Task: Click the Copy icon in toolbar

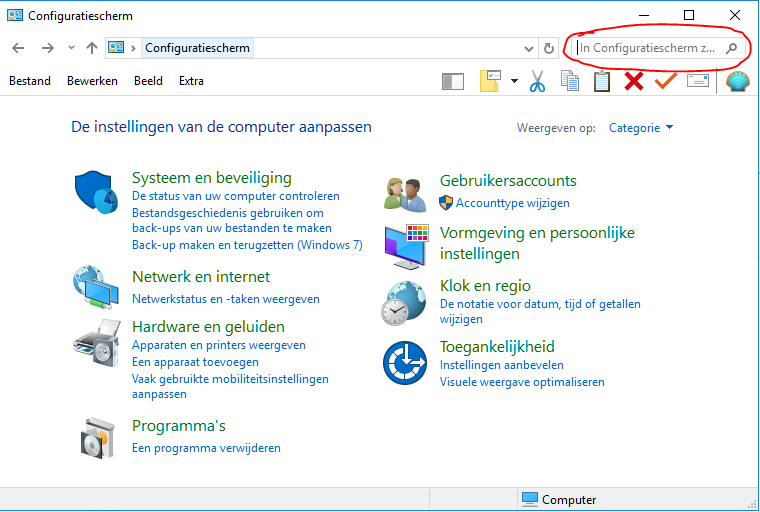Action: tap(570, 81)
